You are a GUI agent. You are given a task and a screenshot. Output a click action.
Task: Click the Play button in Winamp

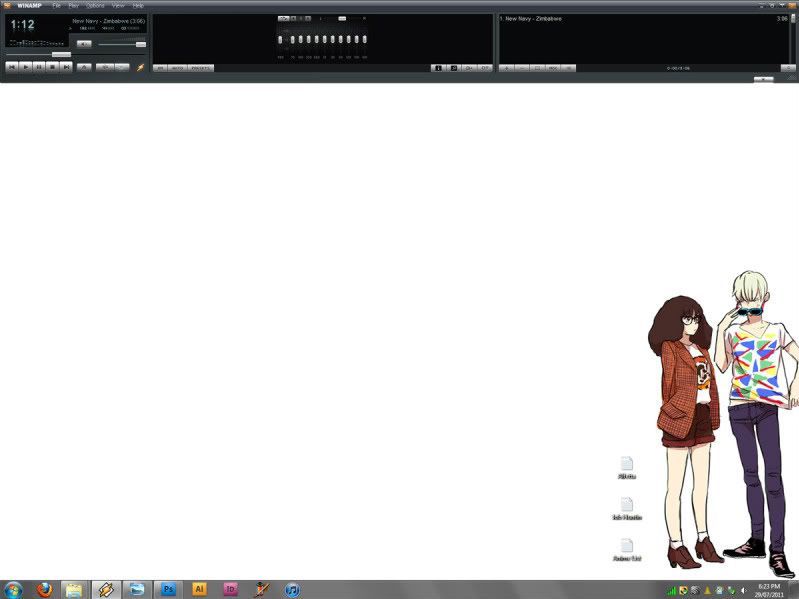point(25,67)
